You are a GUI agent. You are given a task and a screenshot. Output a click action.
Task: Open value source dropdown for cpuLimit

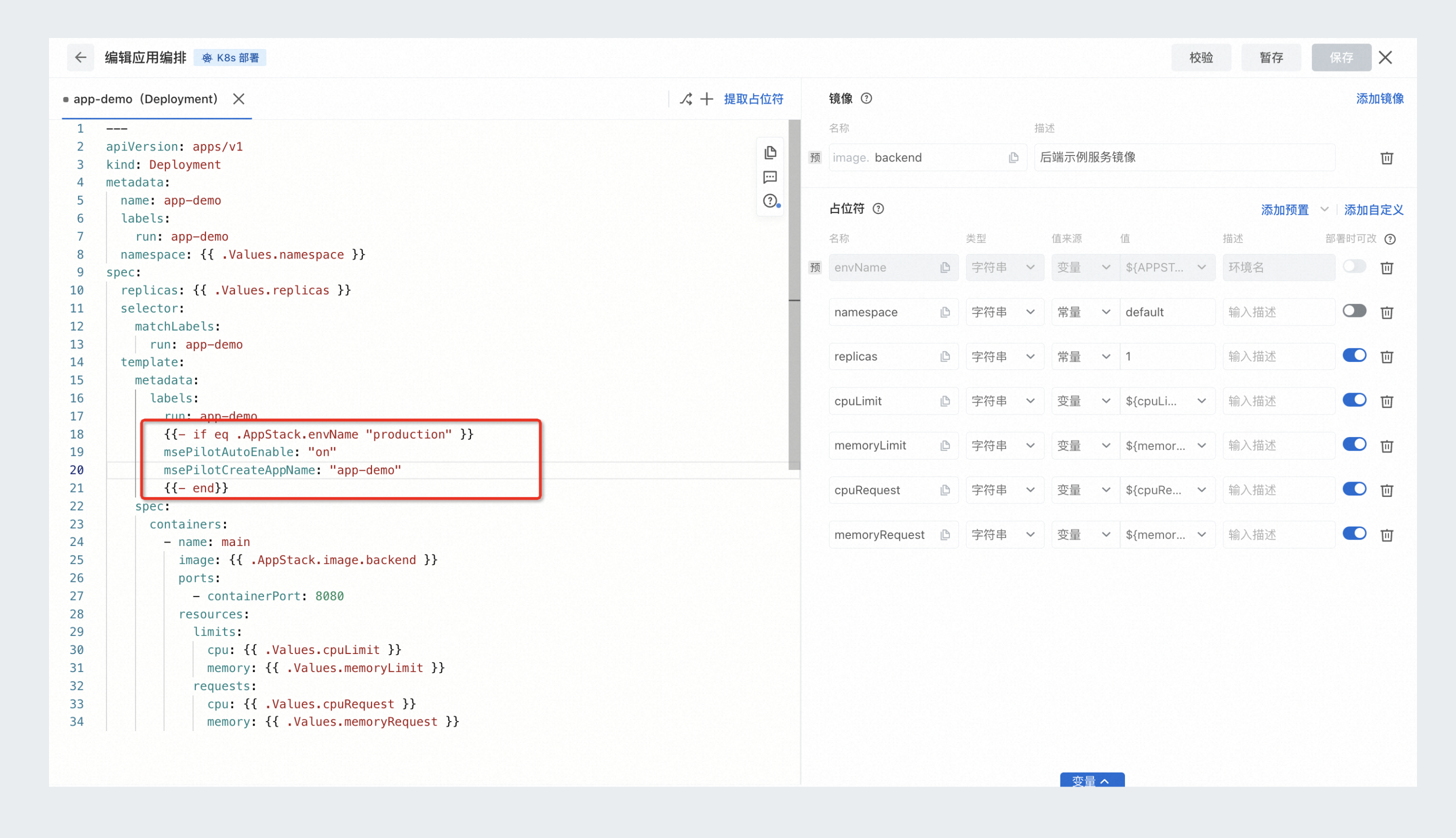[1085, 401]
